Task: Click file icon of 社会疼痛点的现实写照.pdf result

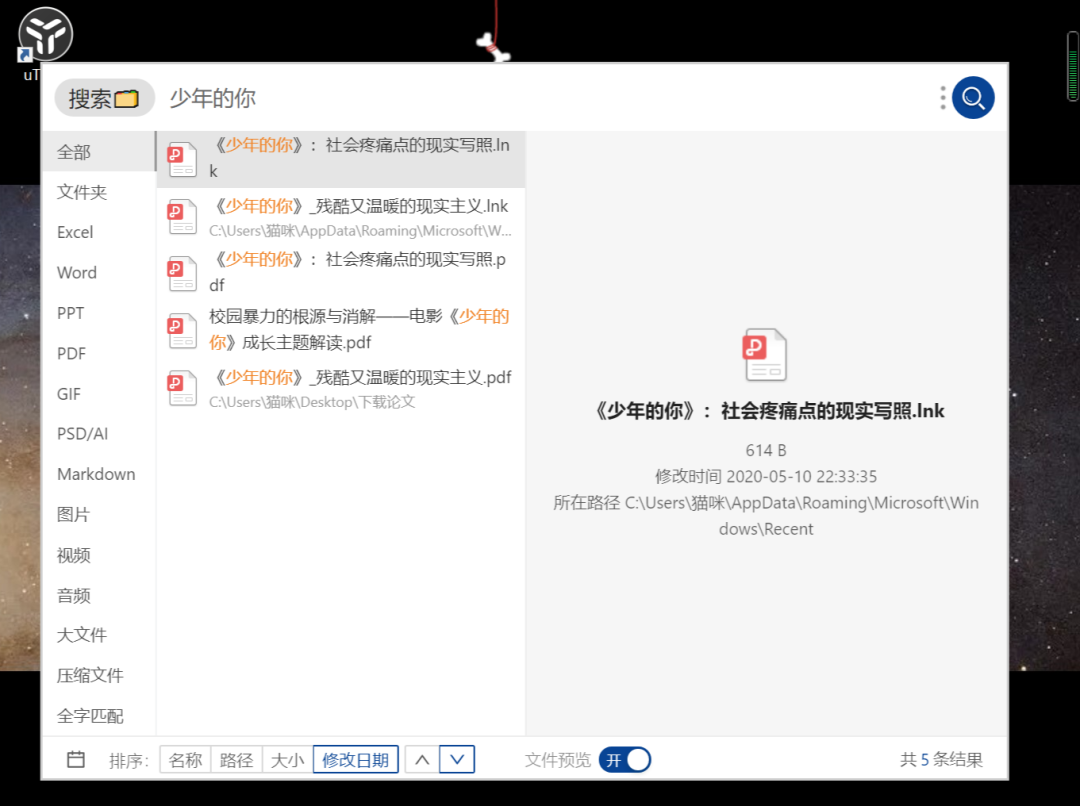Action: point(183,273)
